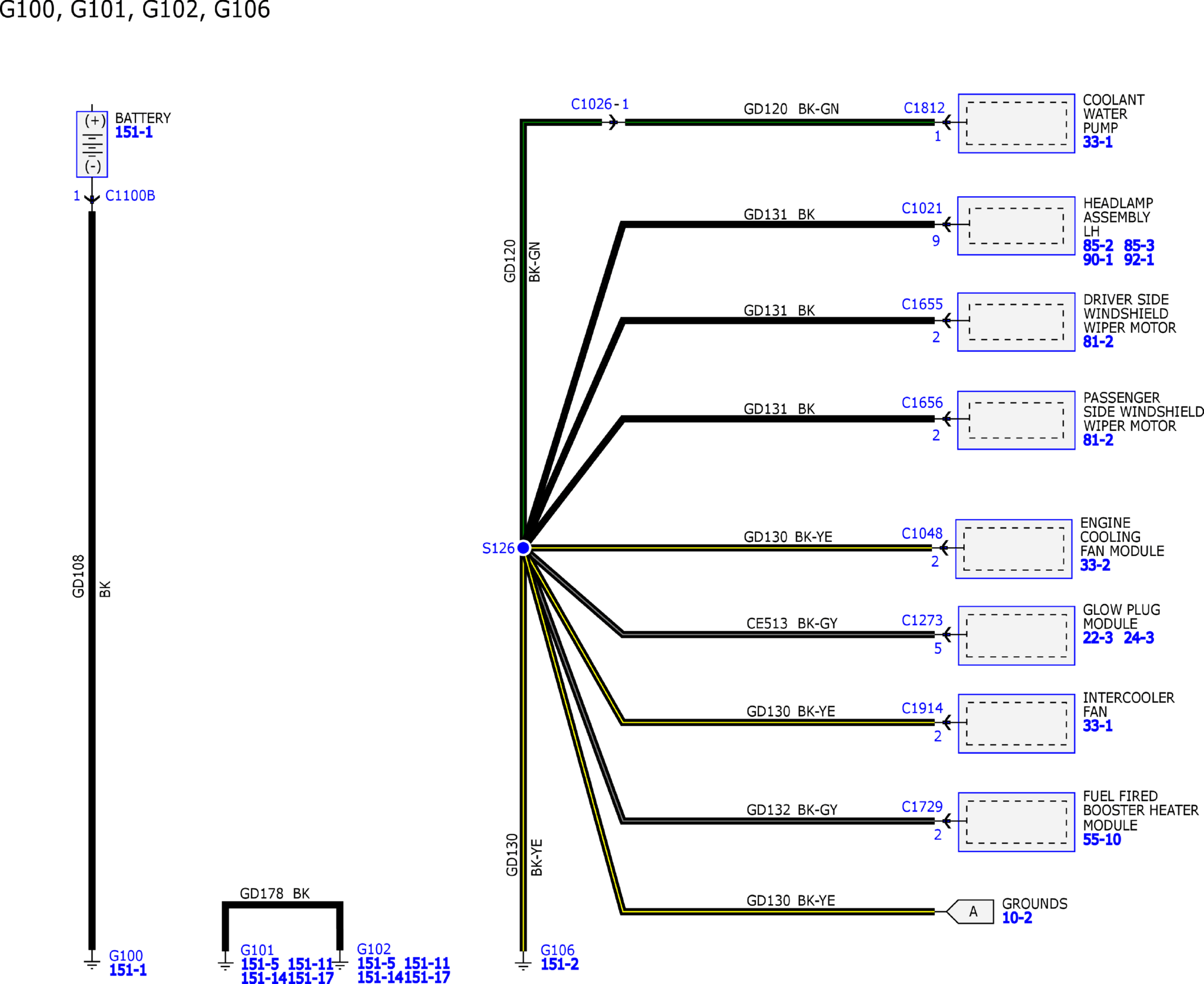Screen dimensions: 1204x984
Task: Click the Intercooler Fan component box
Action: (1016, 723)
